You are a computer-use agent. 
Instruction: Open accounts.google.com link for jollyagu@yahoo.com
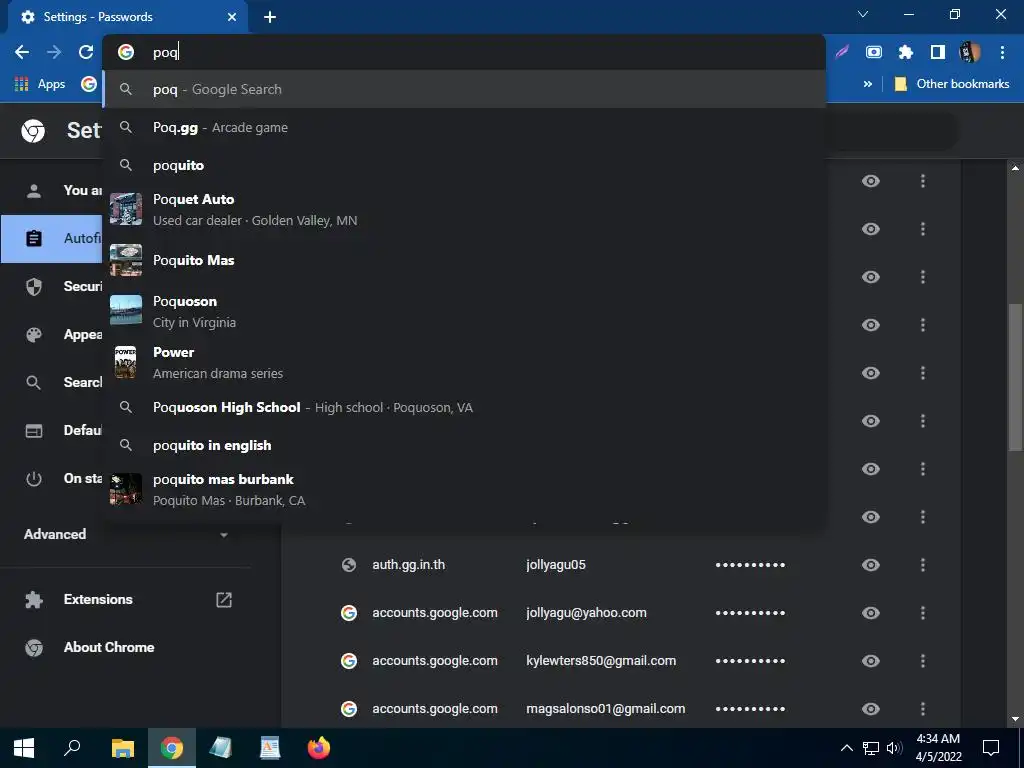tap(435, 613)
